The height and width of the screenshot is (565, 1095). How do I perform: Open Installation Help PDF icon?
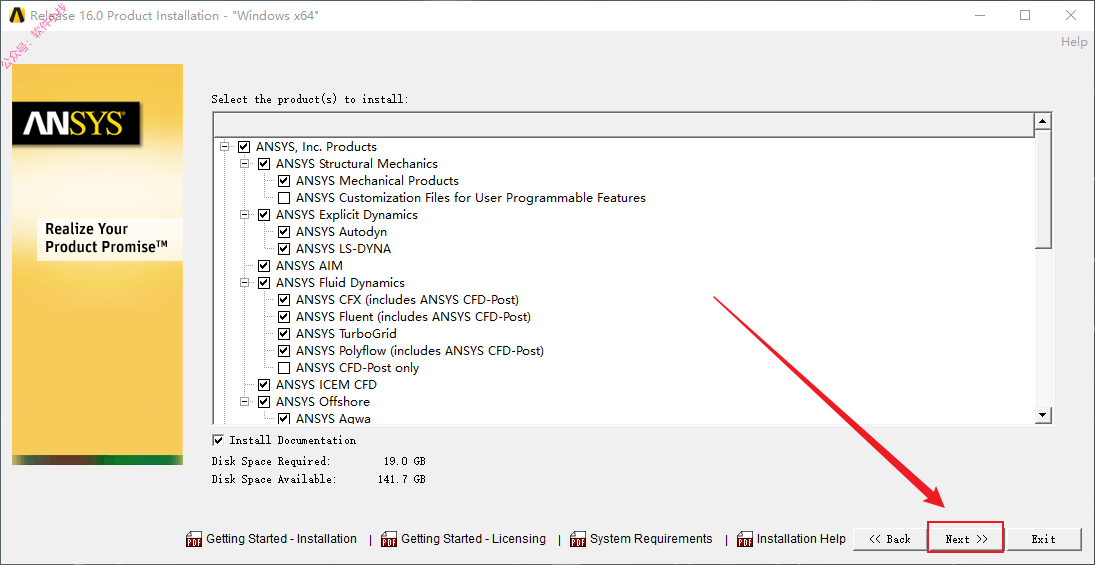(744, 539)
